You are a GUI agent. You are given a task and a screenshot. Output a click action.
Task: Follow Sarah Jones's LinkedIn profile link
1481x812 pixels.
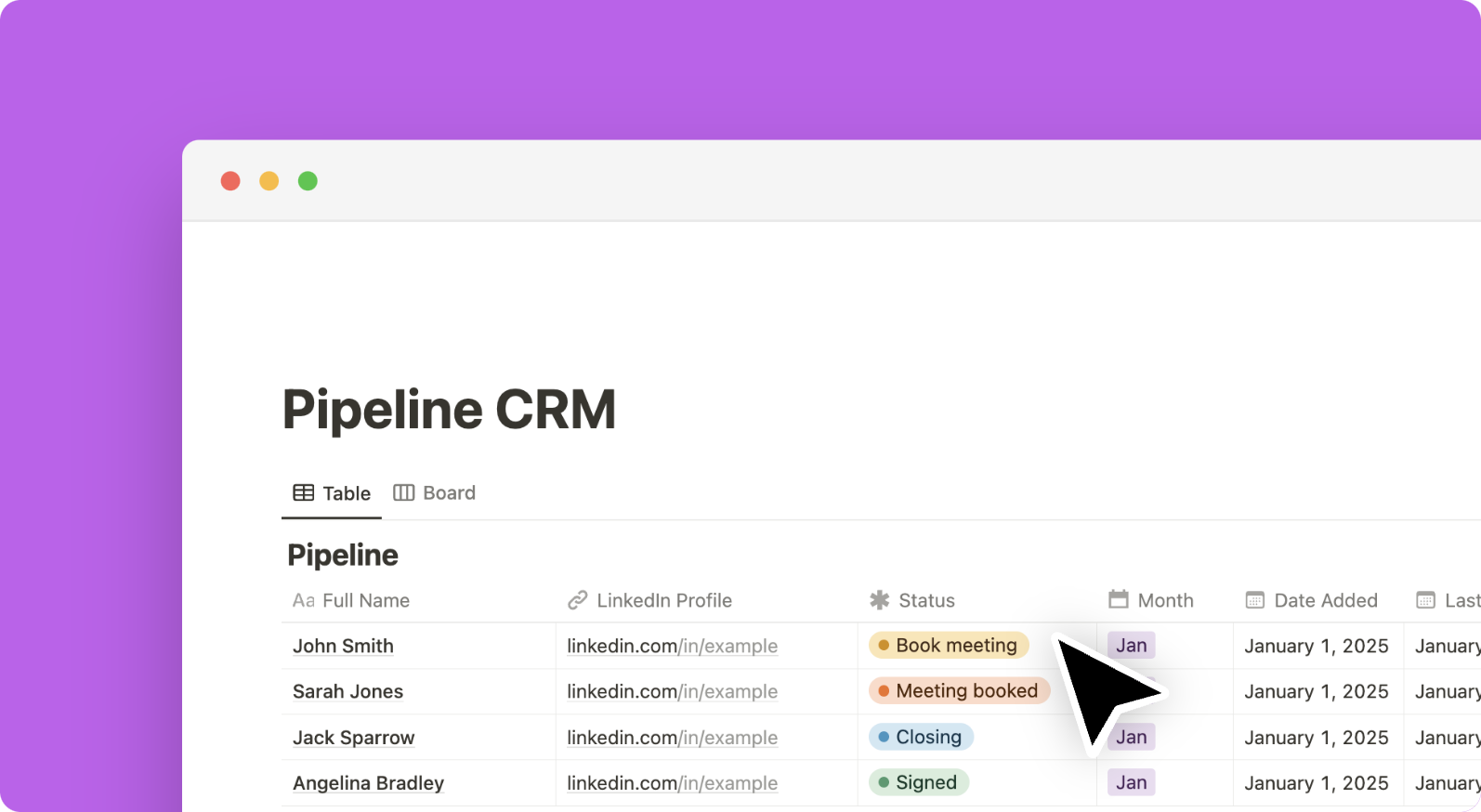coord(672,691)
